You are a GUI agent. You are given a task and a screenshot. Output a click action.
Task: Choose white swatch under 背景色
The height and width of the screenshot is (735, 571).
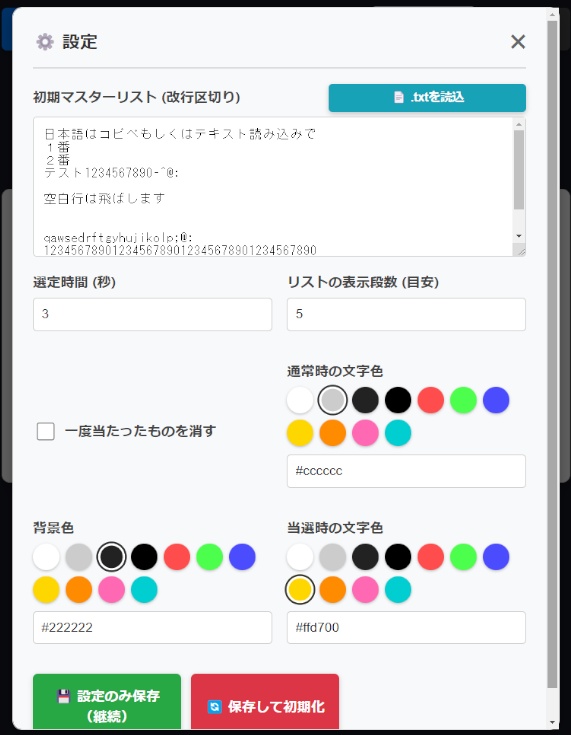coord(46,557)
